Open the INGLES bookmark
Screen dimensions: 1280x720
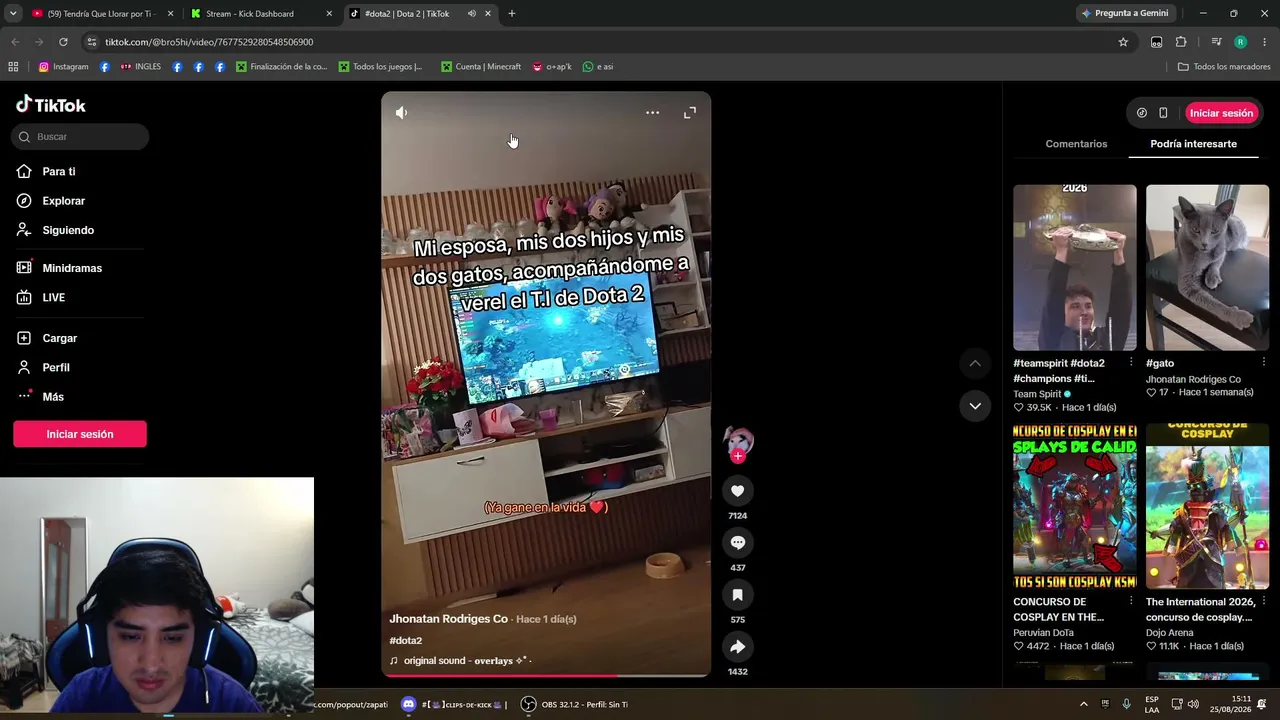coord(140,67)
